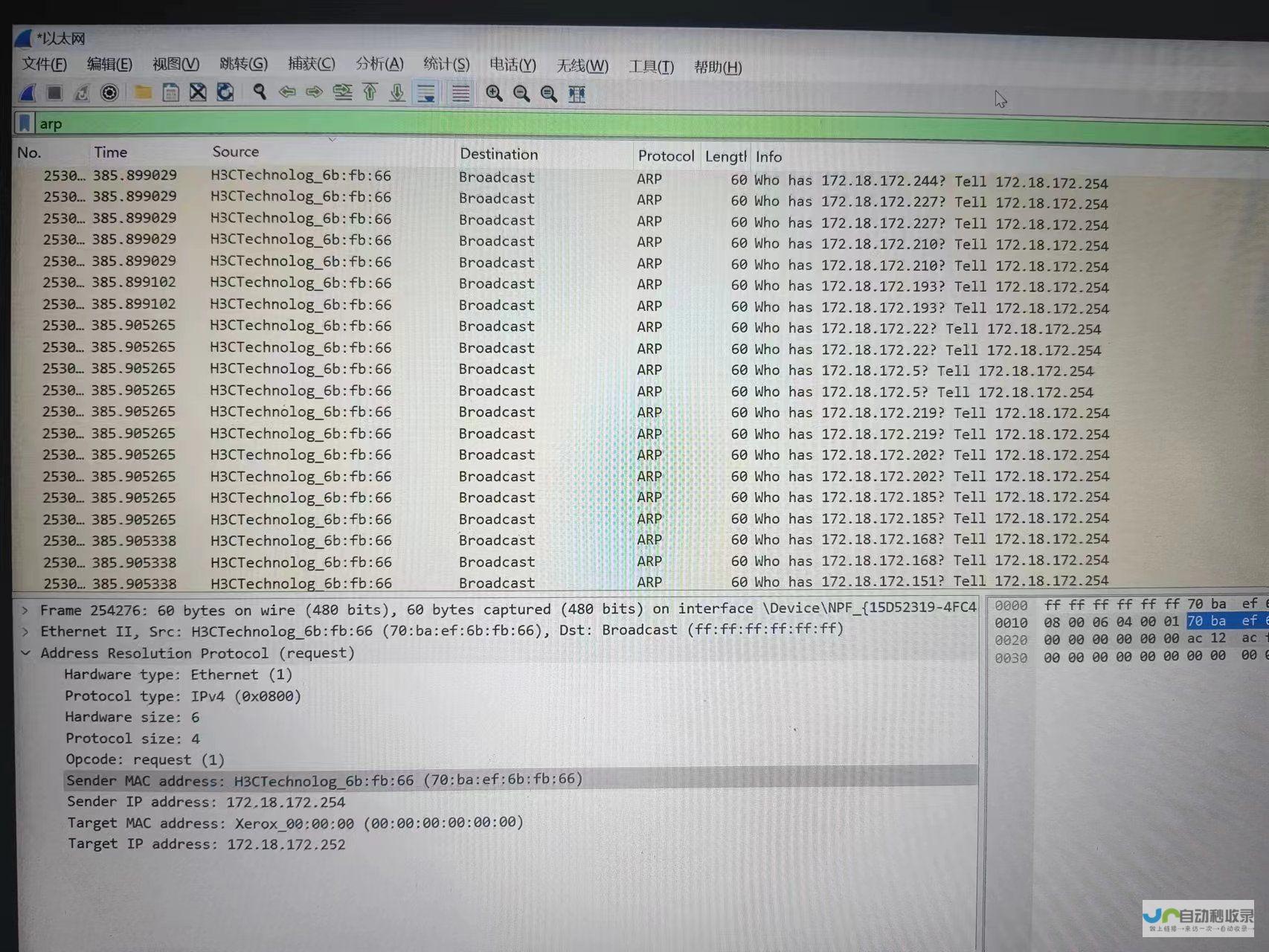Click the 以太网 window title
Screen dimensions: 1269x952
pos(62,39)
